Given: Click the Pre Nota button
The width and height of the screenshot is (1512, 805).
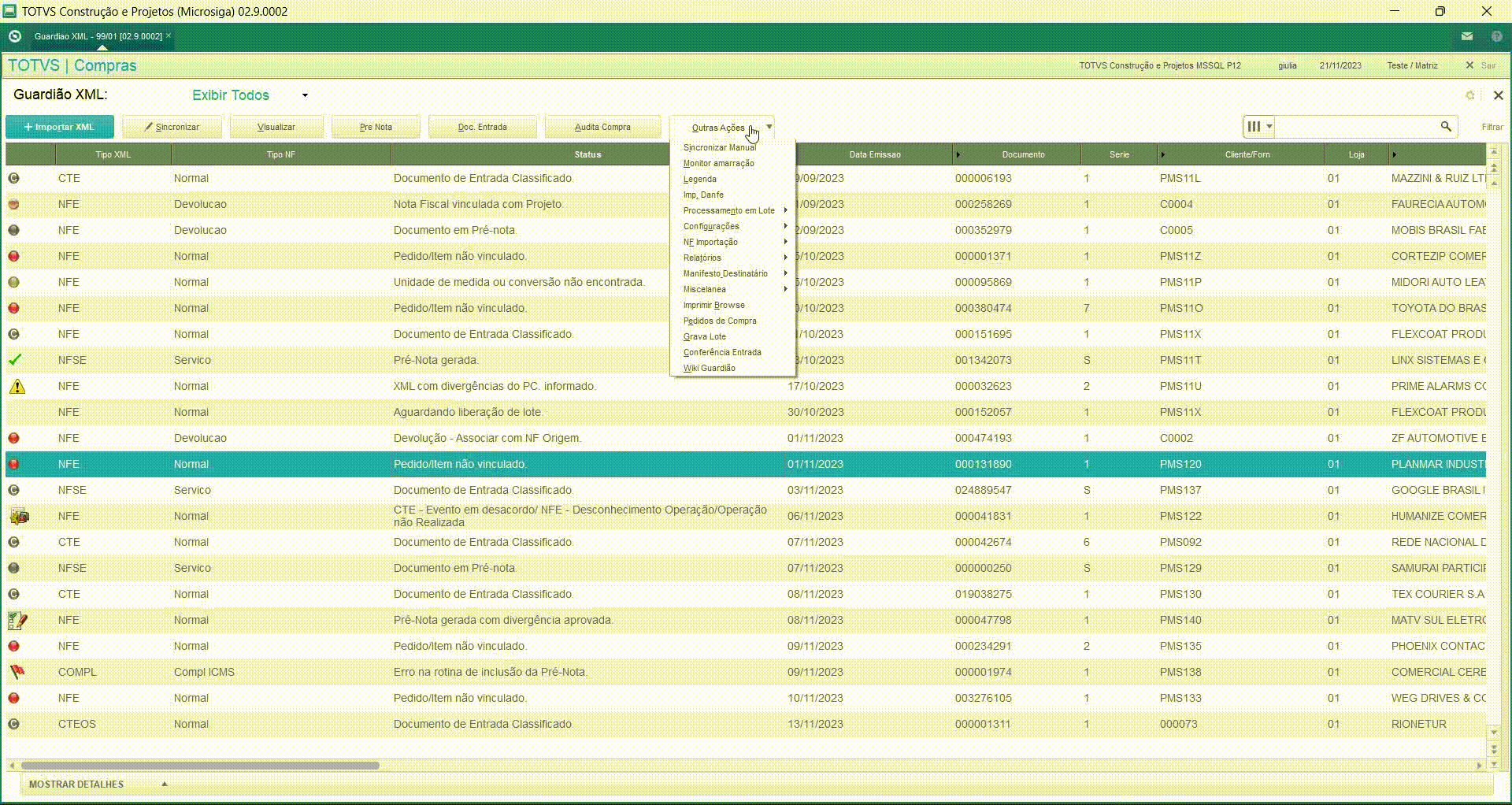Looking at the screenshot, I should point(376,127).
